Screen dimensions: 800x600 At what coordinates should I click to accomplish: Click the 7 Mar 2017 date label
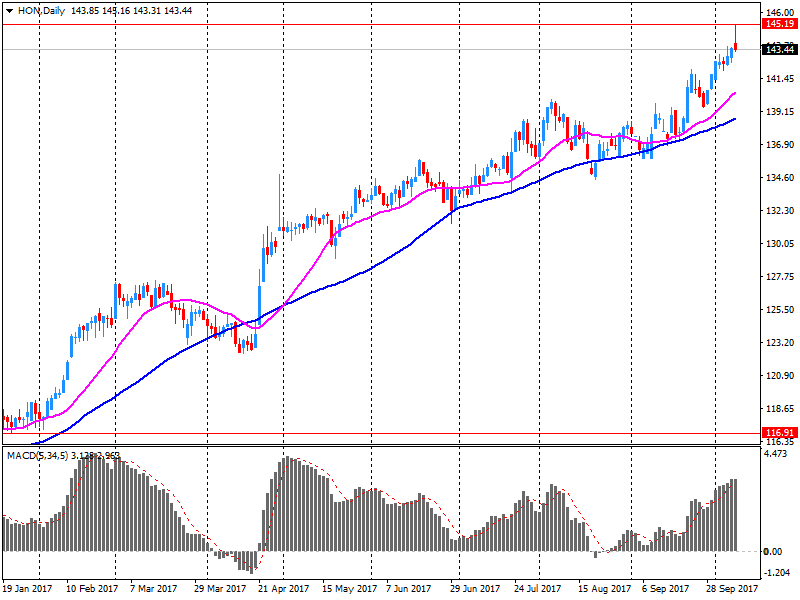(153, 588)
